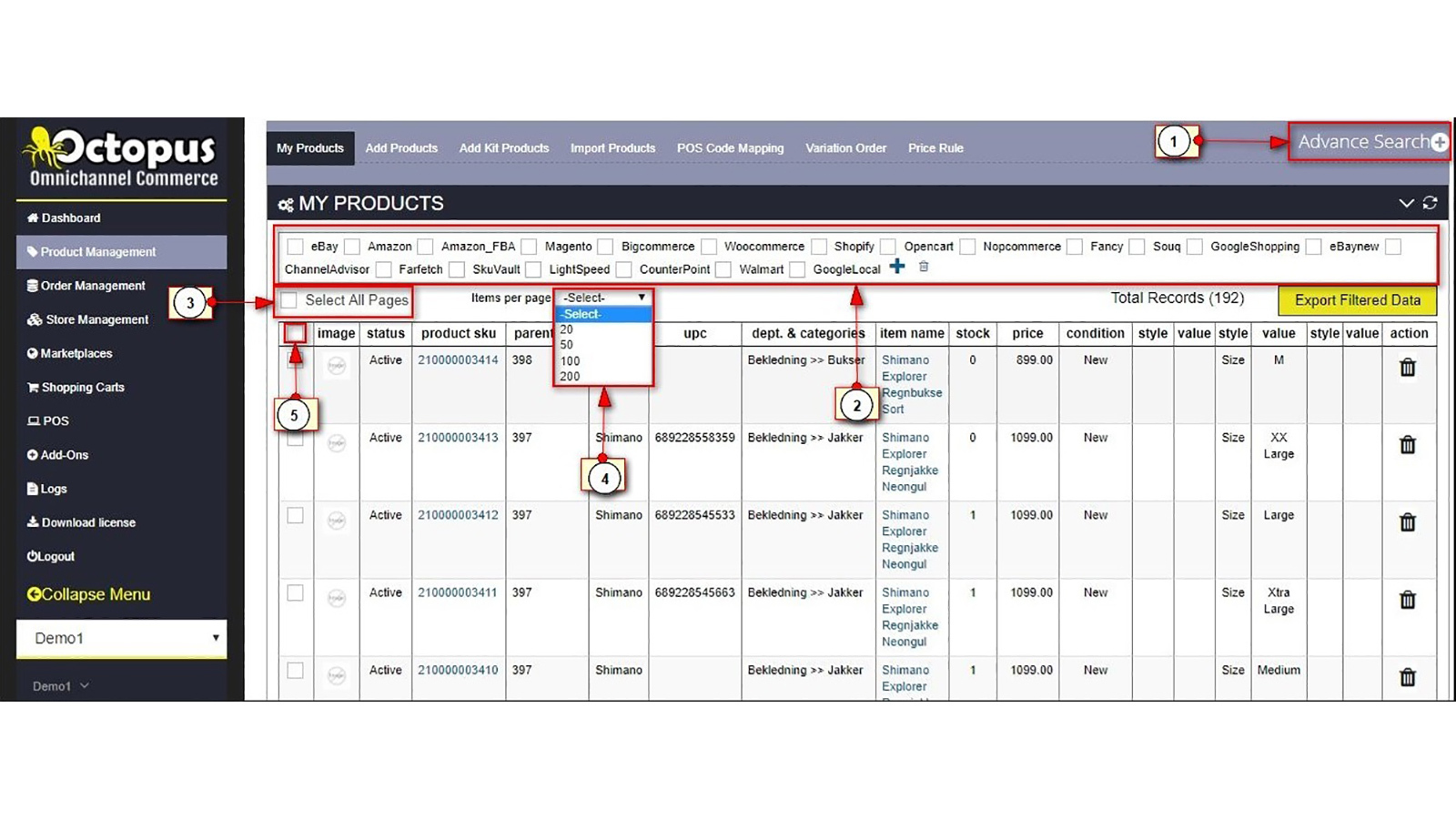Delete product 210000003414 using its trash icon
The image size is (1456, 819).
1407,368
